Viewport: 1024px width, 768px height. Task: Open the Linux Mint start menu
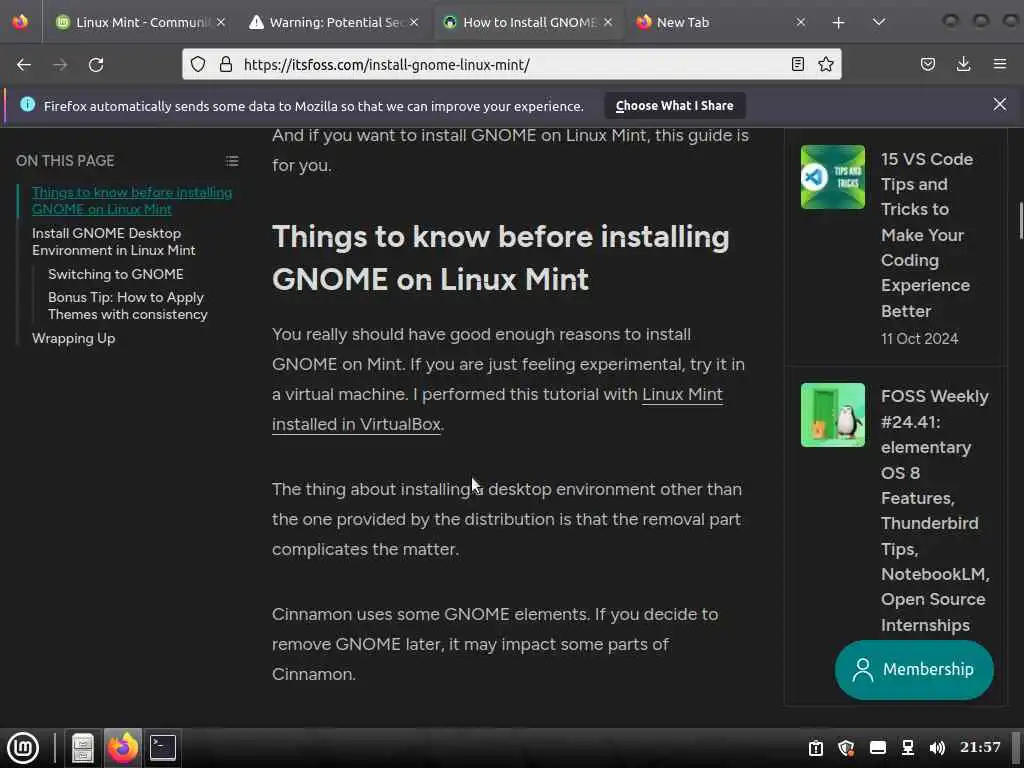23,748
